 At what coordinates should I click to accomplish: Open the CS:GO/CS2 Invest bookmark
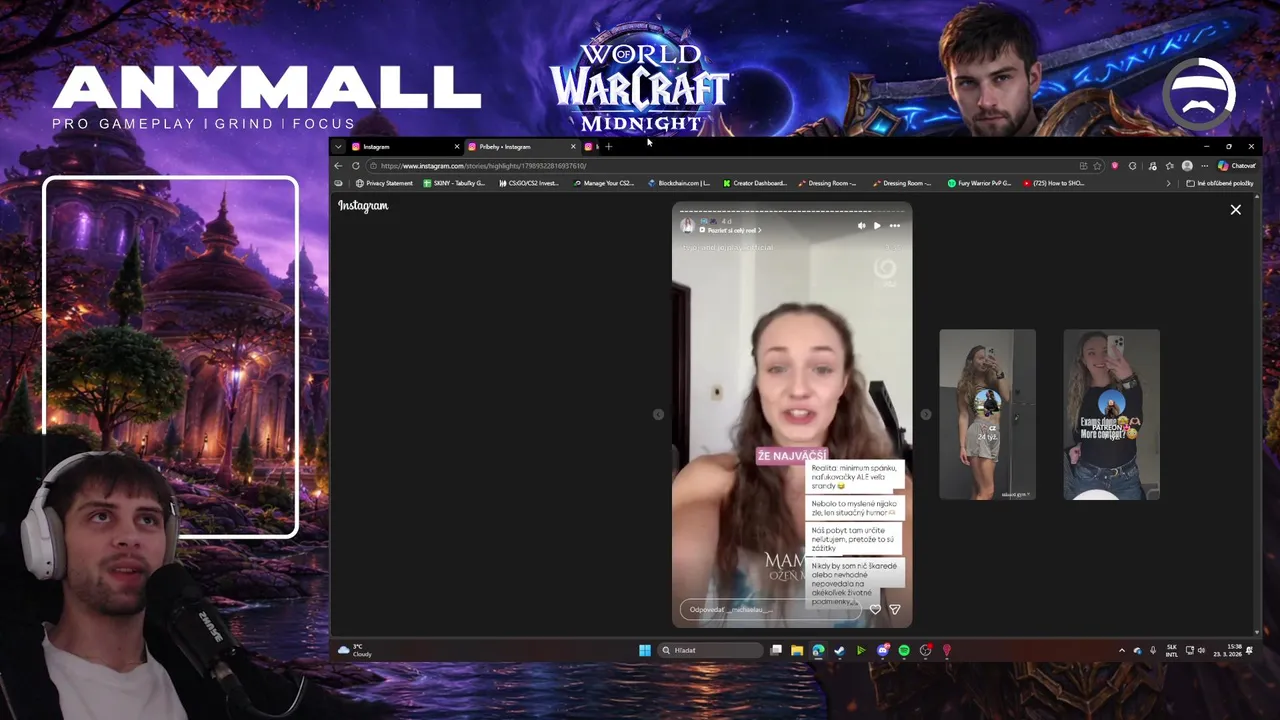(529, 184)
